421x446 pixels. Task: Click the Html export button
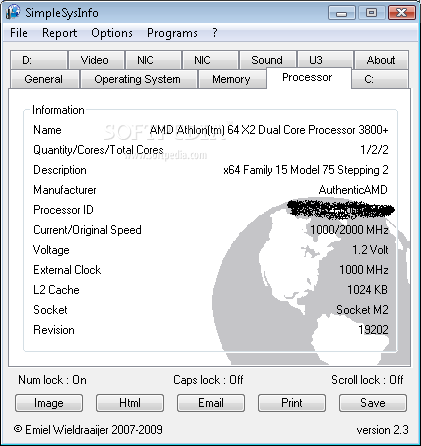tap(130, 403)
